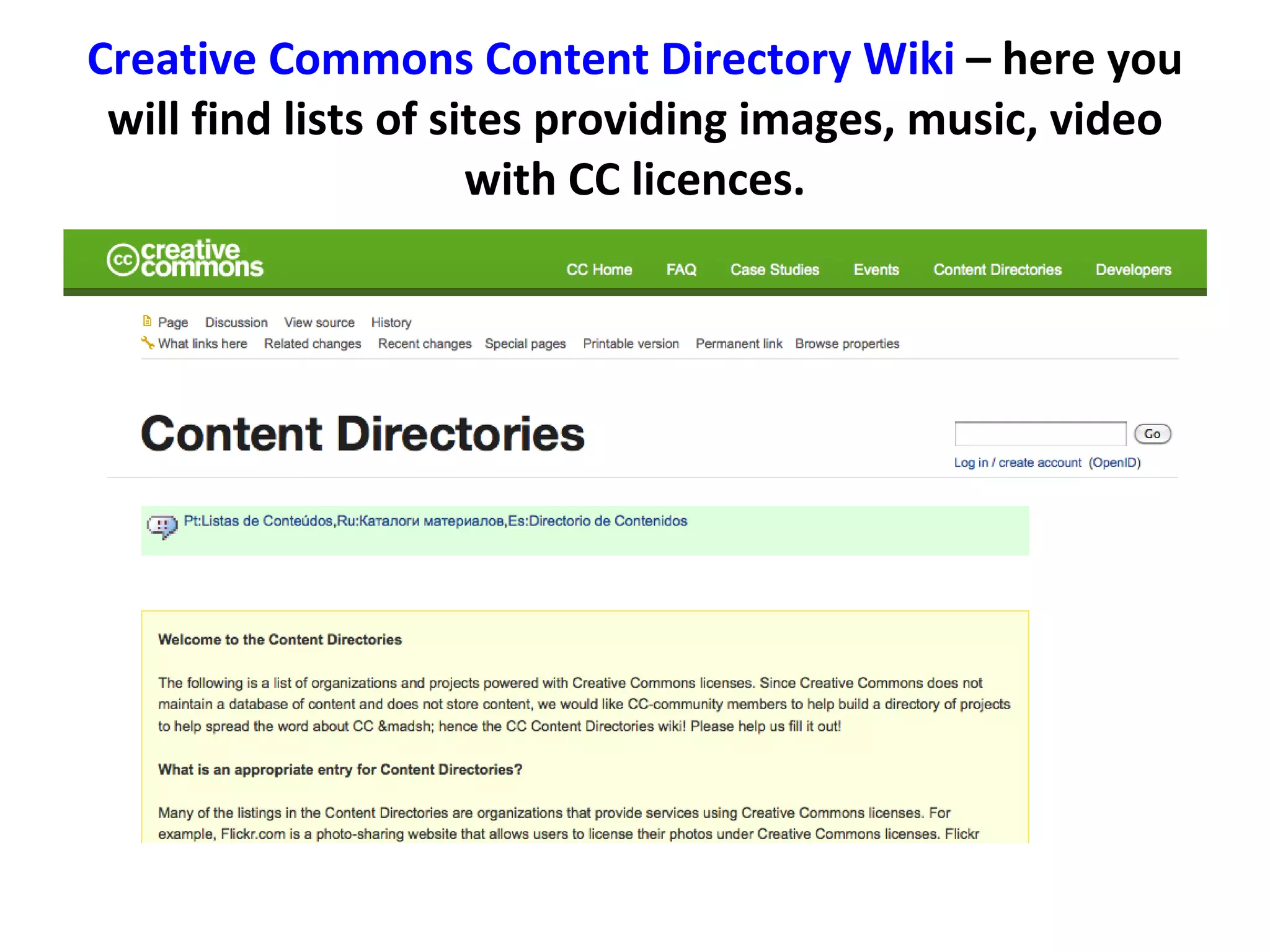Open the History tab
Image resolution: width=1270 pixels, height=952 pixels.
tap(391, 323)
